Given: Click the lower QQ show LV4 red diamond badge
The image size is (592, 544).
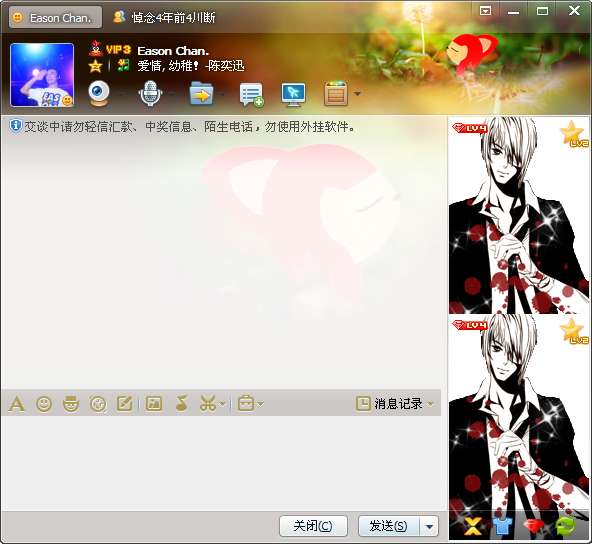Looking at the screenshot, I should click(x=470, y=325).
